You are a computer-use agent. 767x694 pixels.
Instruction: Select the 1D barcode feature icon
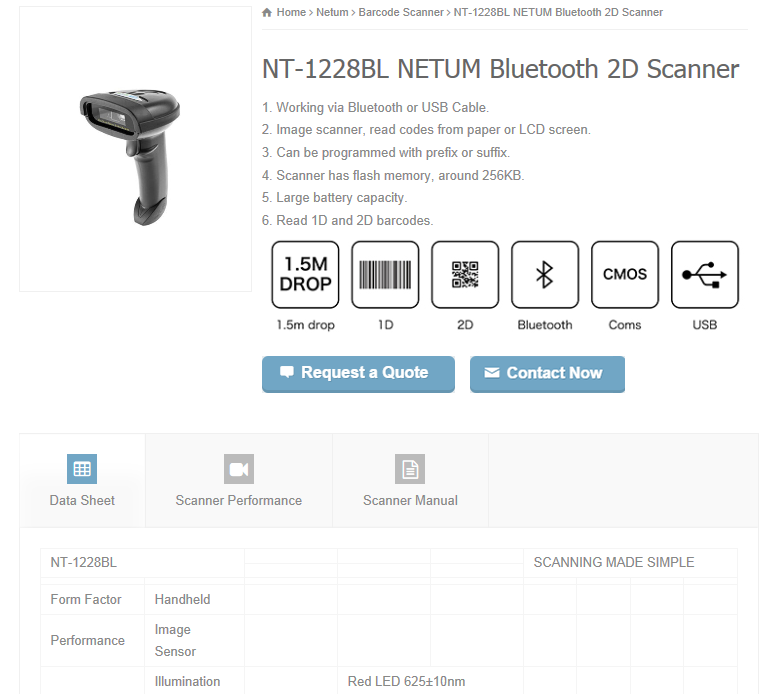point(385,274)
